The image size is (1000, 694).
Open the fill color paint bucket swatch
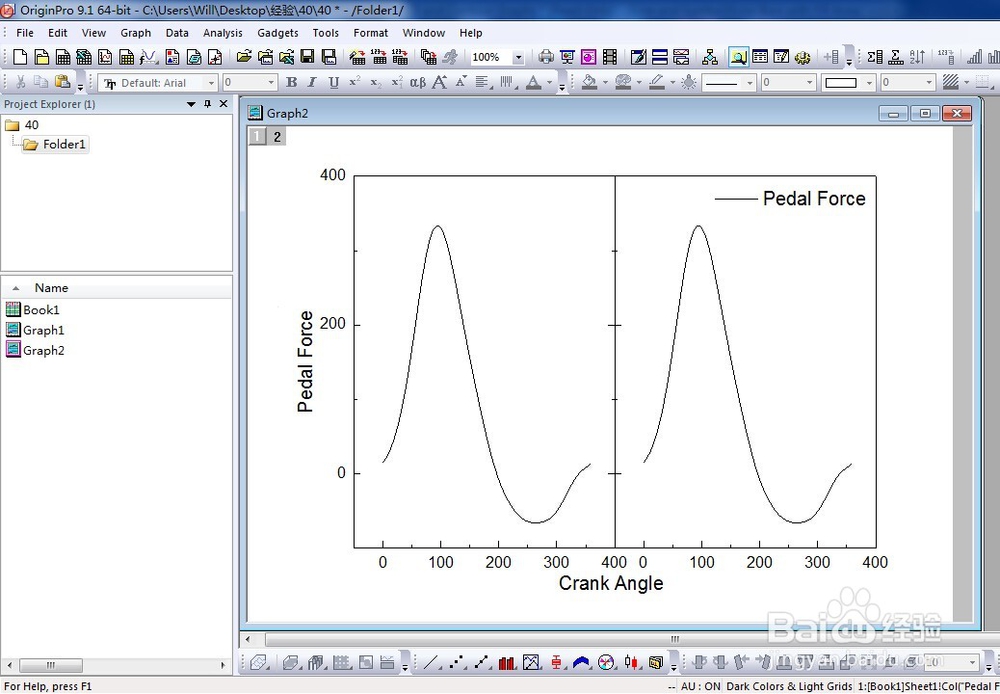click(589, 82)
